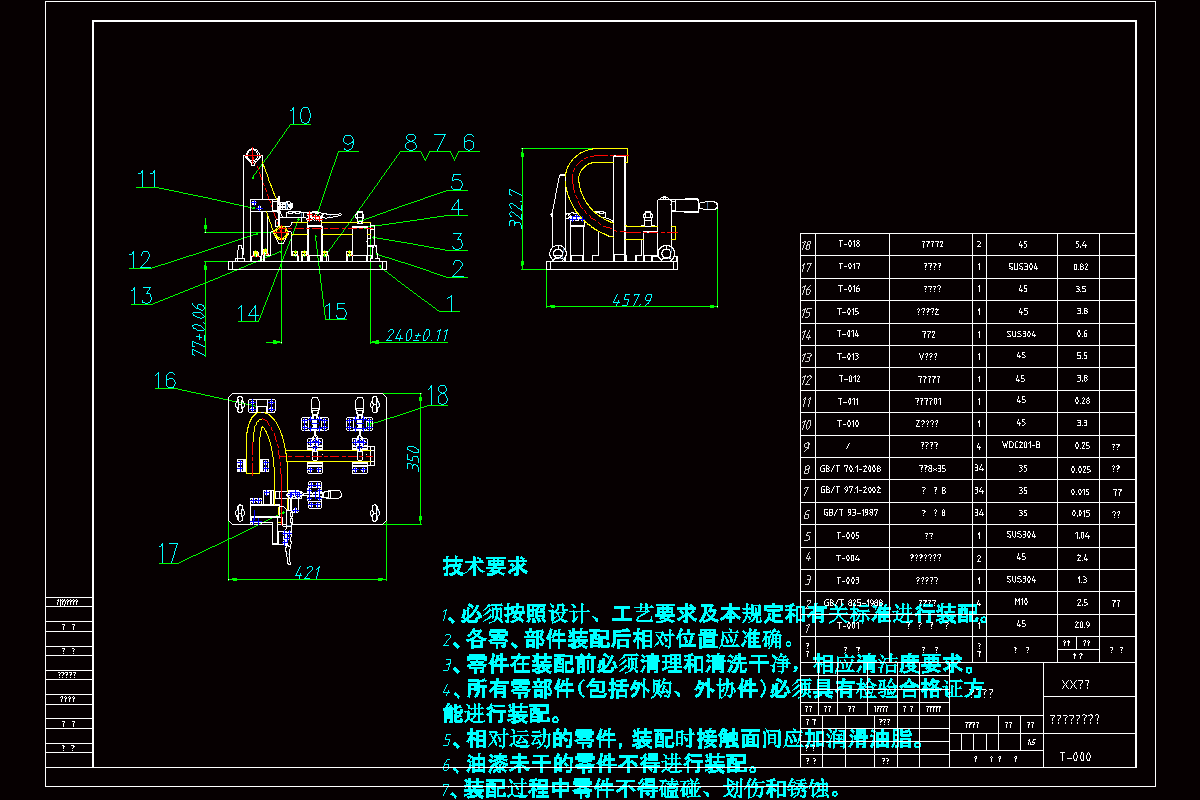The height and width of the screenshot is (800, 1200).
Task: Click the M10 material cell
Action: [1022, 602]
